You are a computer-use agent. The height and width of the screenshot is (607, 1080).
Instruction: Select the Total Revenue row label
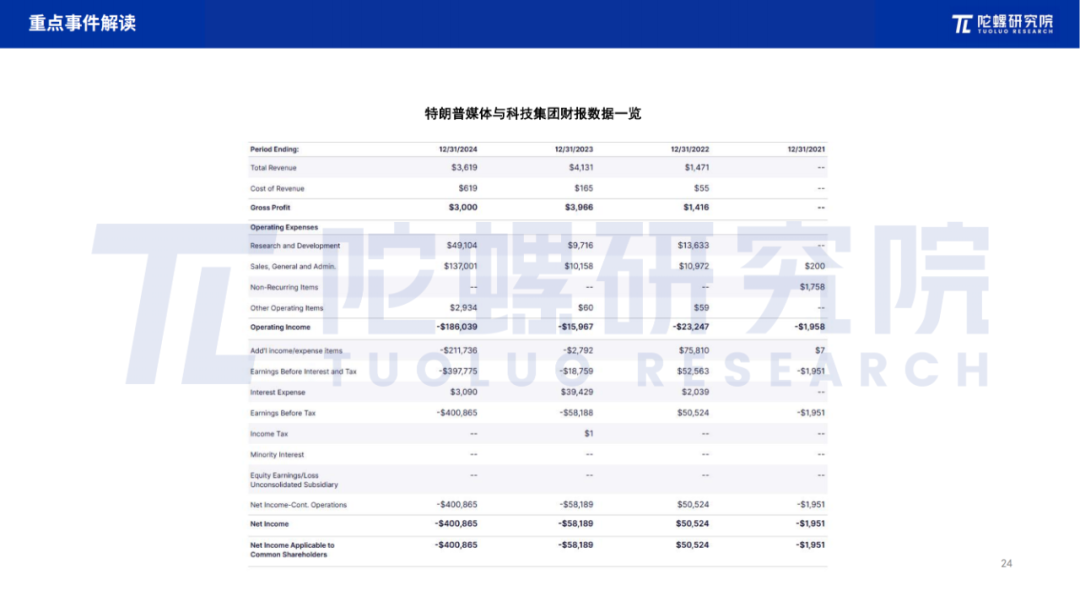273,167
